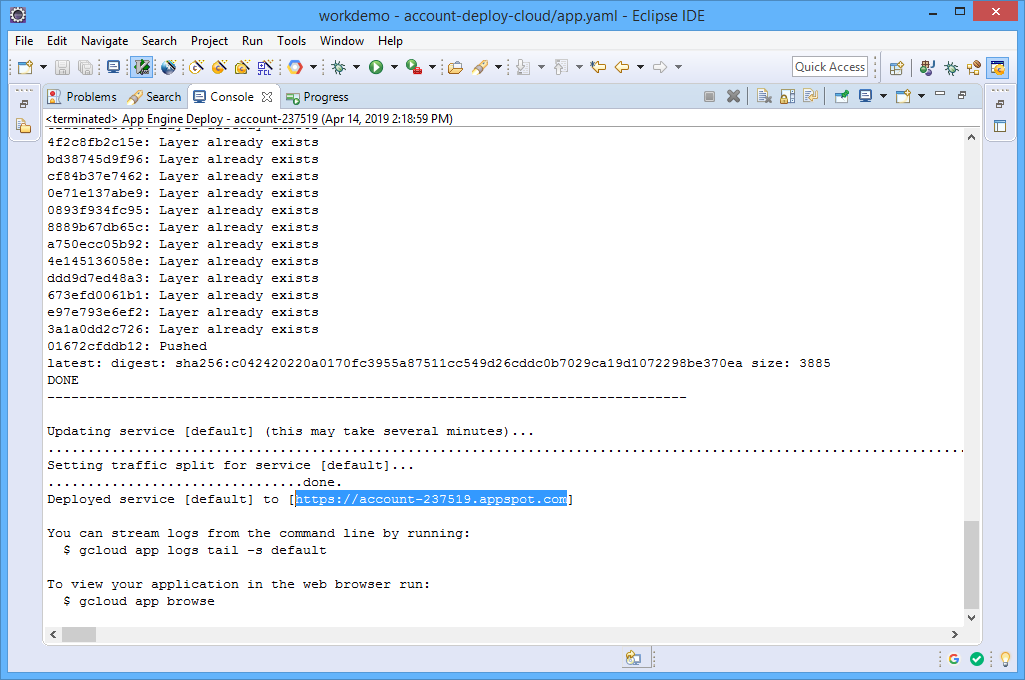
Task: Open the Window menu
Action: (x=342, y=41)
